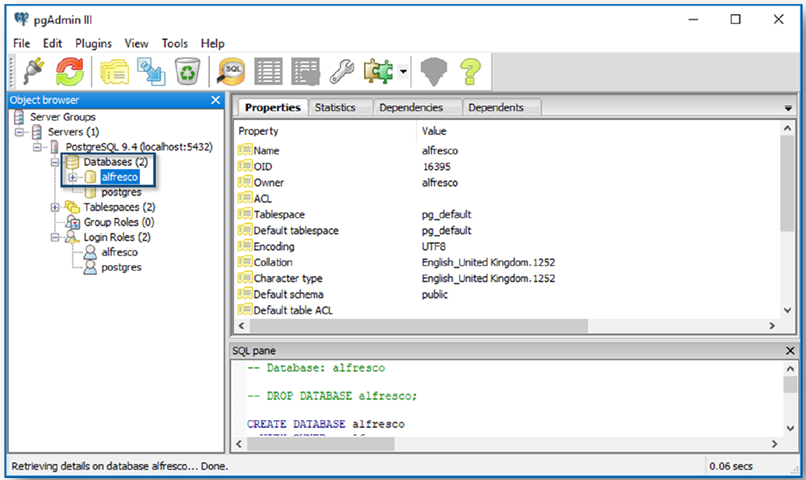The width and height of the screenshot is (806, 480).
Task: Open the help question mark icon
Action: 470,70
